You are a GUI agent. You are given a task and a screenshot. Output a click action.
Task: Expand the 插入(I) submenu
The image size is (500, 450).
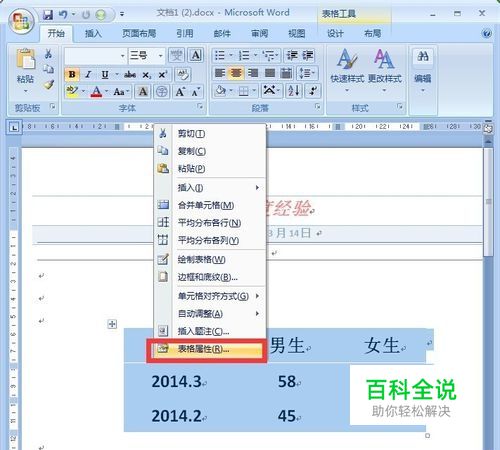tap(210, 188)
